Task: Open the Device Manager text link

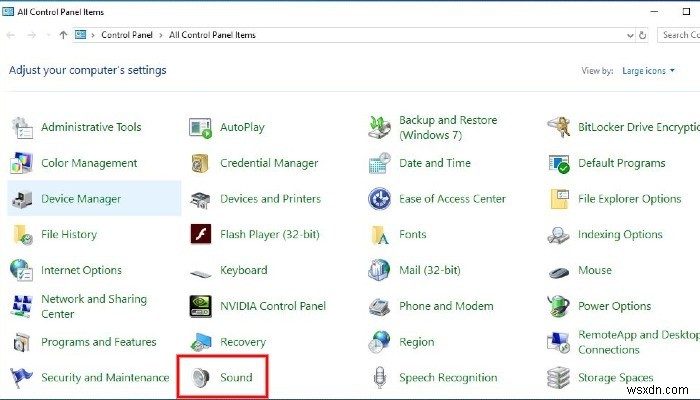Action: (x=81, y=199)
